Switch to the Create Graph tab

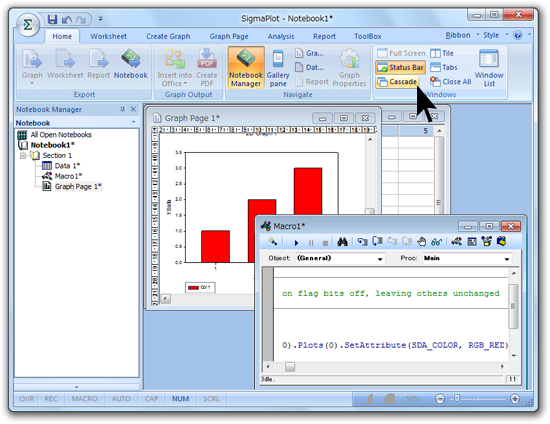tap(168, 36)
